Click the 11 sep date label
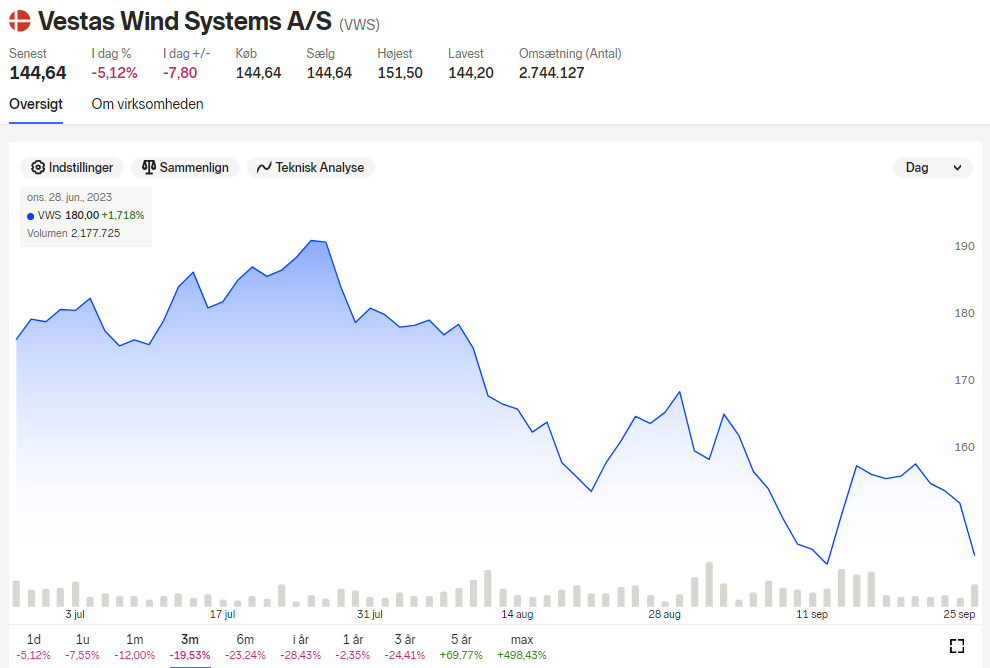Screen dimensions: 990x668 coord(812,614)
